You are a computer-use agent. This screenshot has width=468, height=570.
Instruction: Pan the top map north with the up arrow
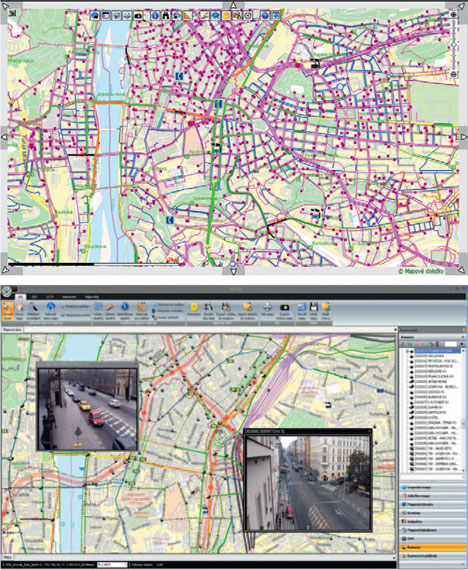[233, 5]
